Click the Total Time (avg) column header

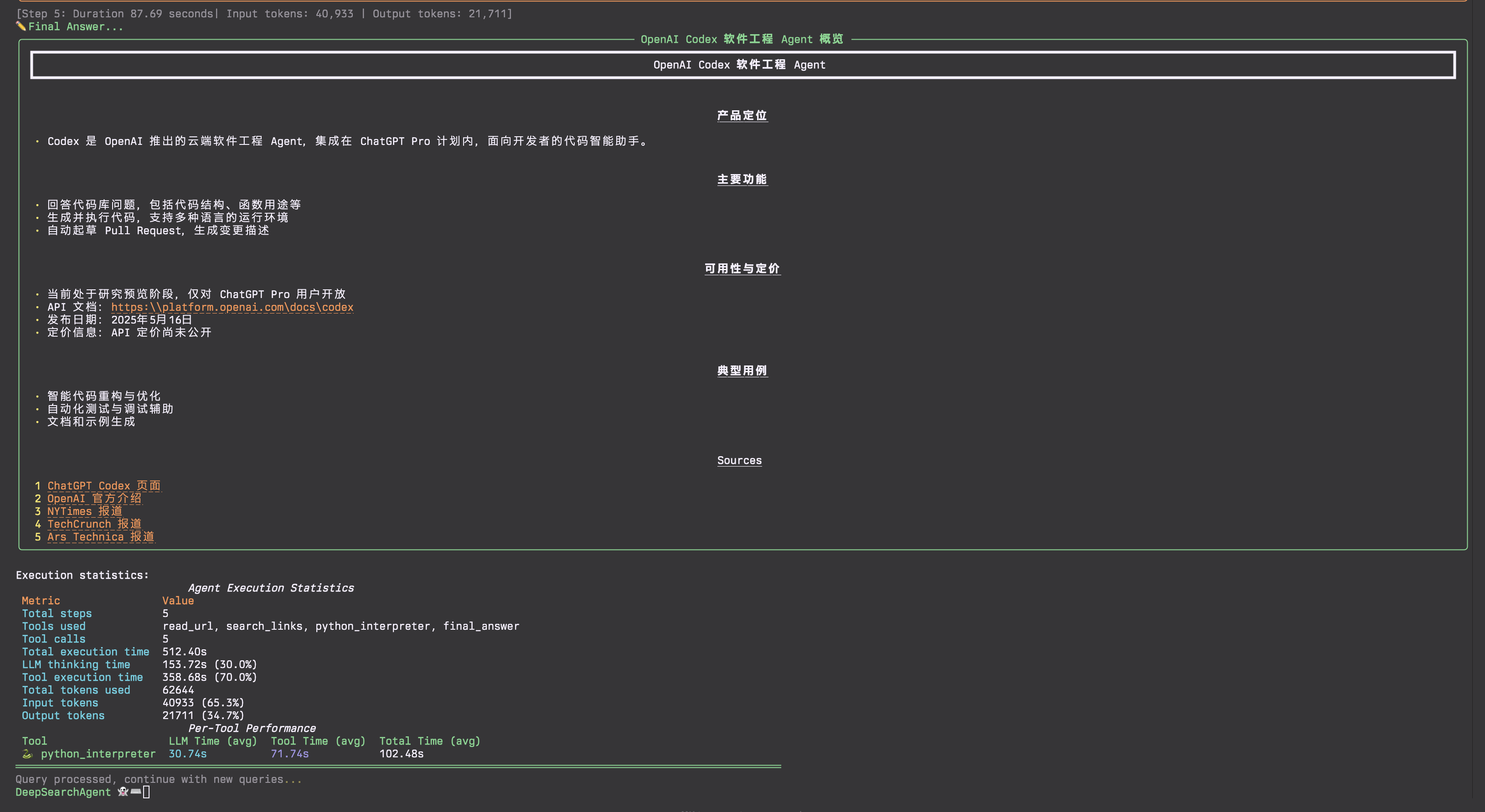tap(430, 741)
